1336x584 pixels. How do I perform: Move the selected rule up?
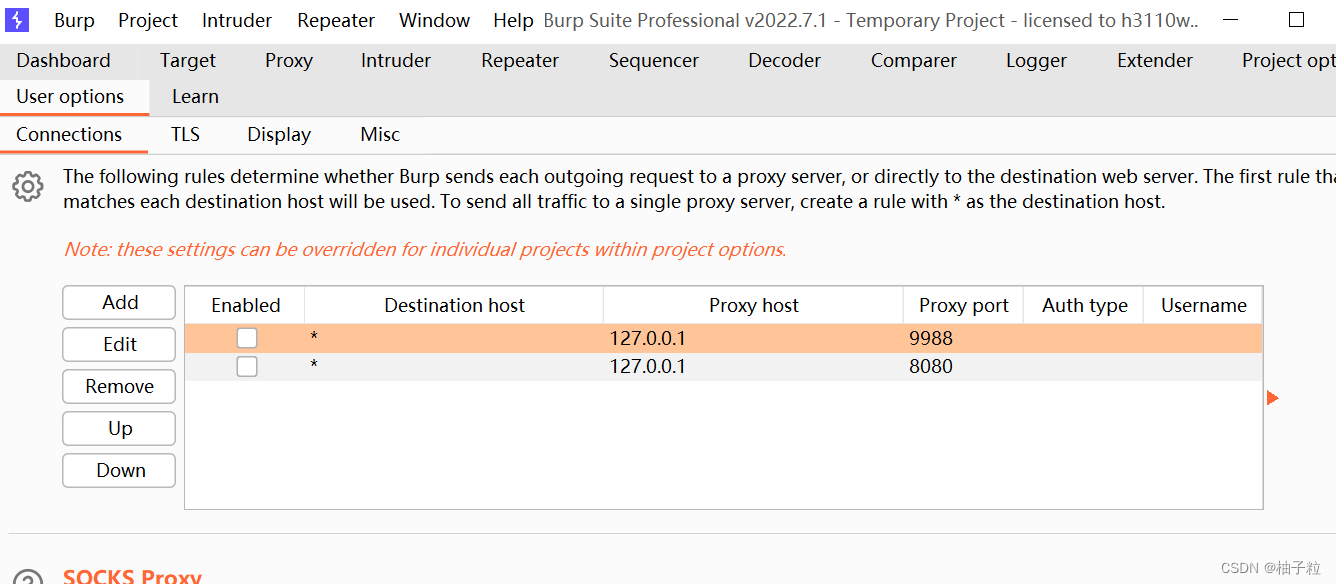pyautogui.click(x=118, y=428)
